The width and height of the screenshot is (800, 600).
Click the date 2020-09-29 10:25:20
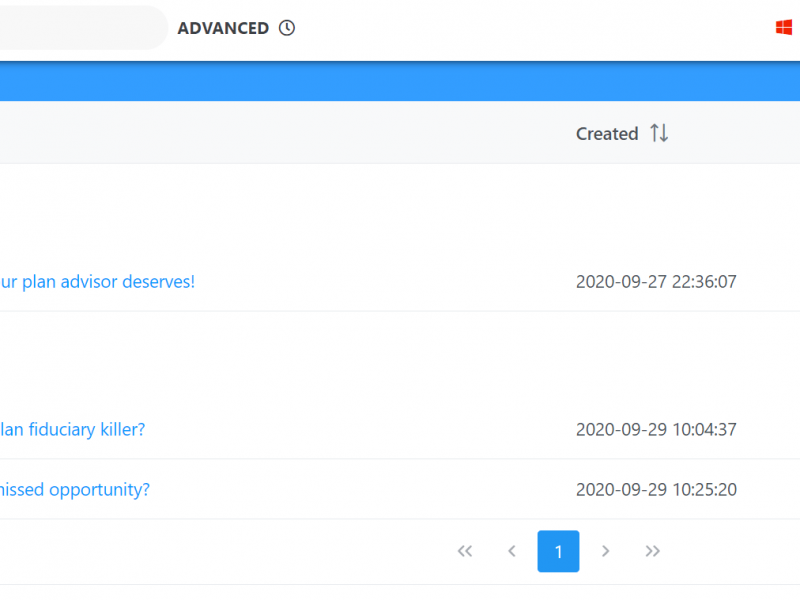pyautogui.click(x=656, y=490)
